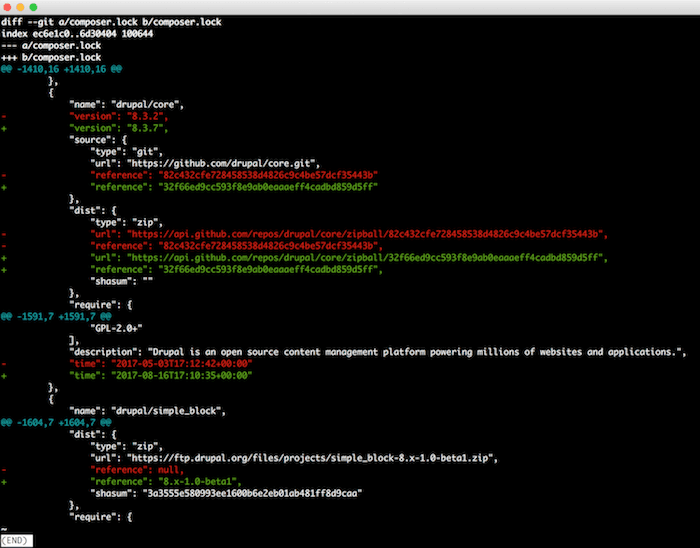
Task: Click the "type": "git" line
Action: (x=127, y=152)
